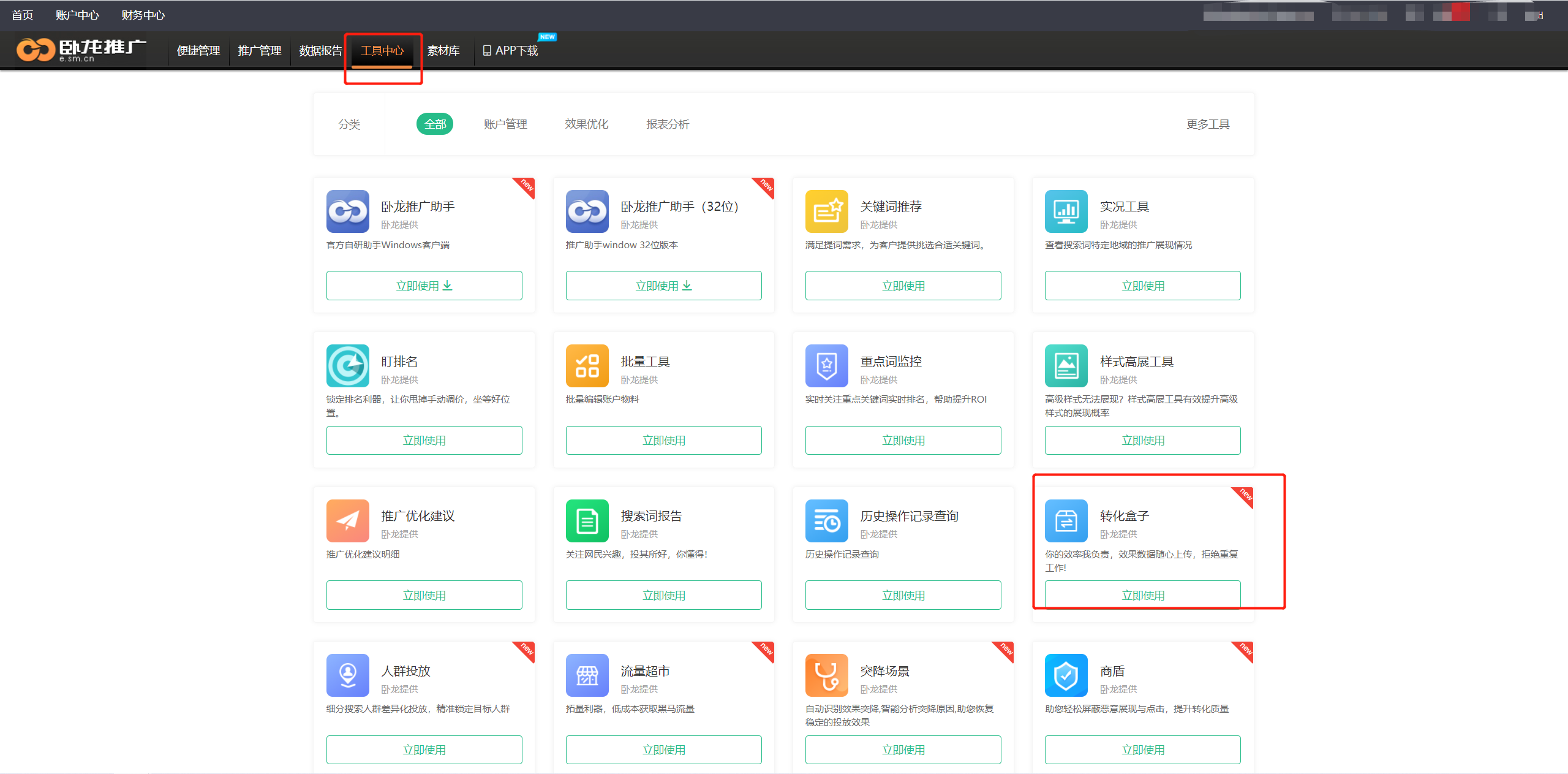Filter tools by 效果优化 category
1568x774 pixels.
586,124
